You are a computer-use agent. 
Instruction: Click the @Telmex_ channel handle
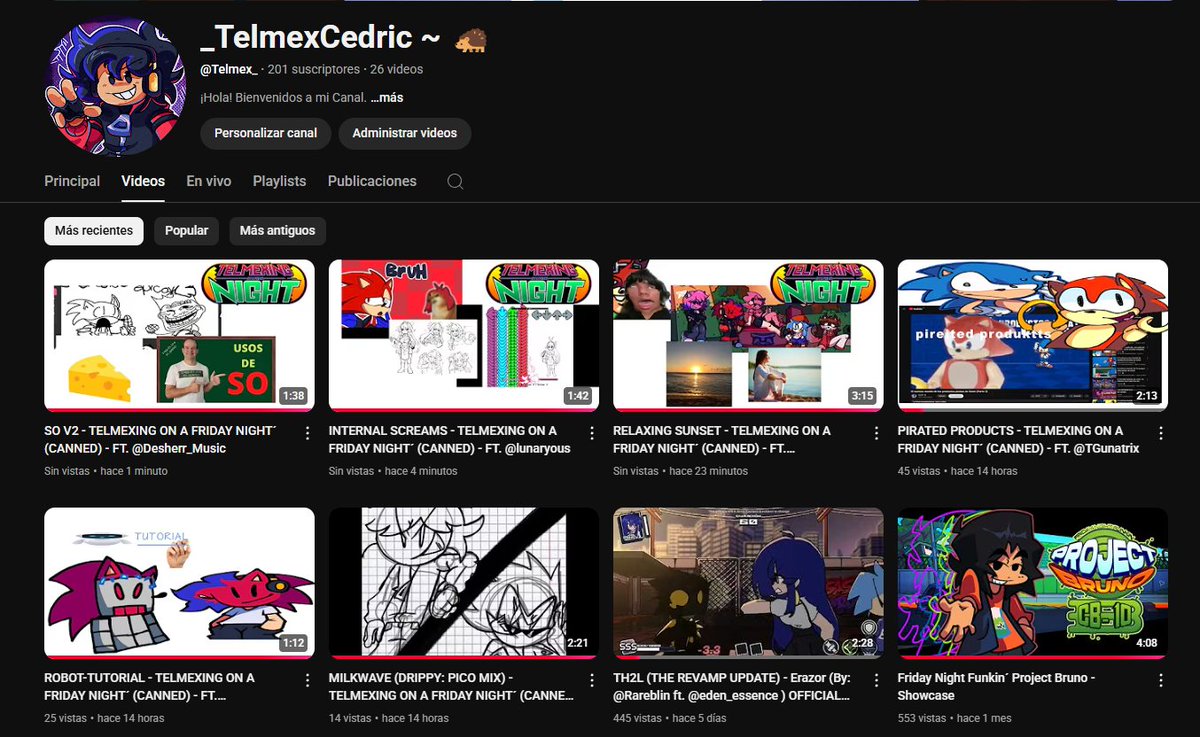click(x=229, y=69)
